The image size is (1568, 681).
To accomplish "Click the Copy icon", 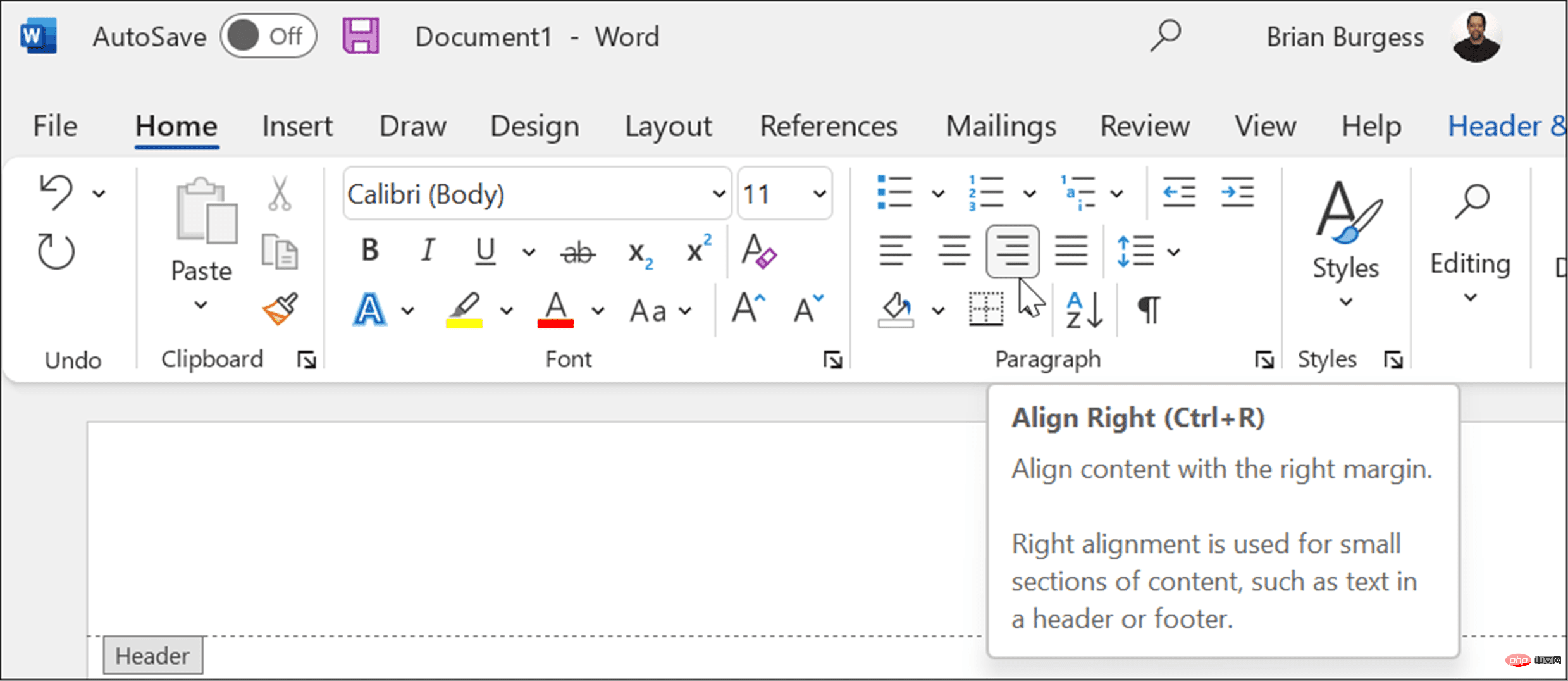I will (279, 251).
